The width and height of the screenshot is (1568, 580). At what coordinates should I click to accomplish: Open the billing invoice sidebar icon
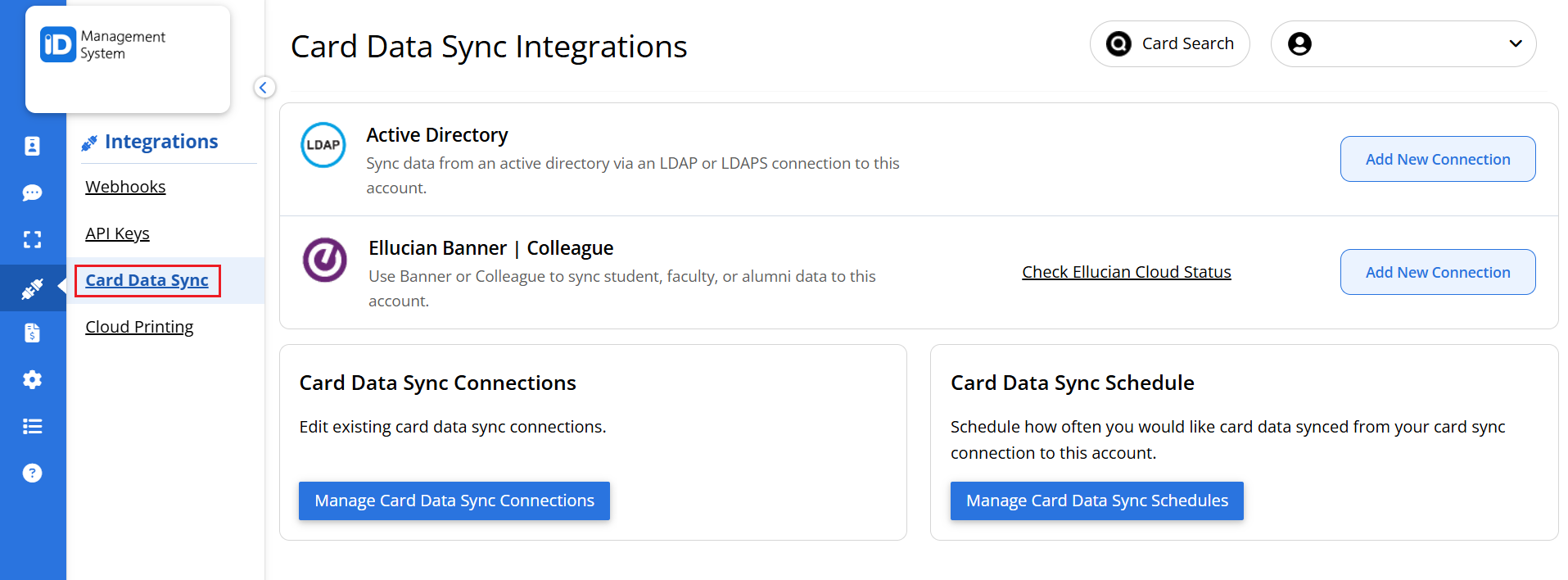coord(32,333)
